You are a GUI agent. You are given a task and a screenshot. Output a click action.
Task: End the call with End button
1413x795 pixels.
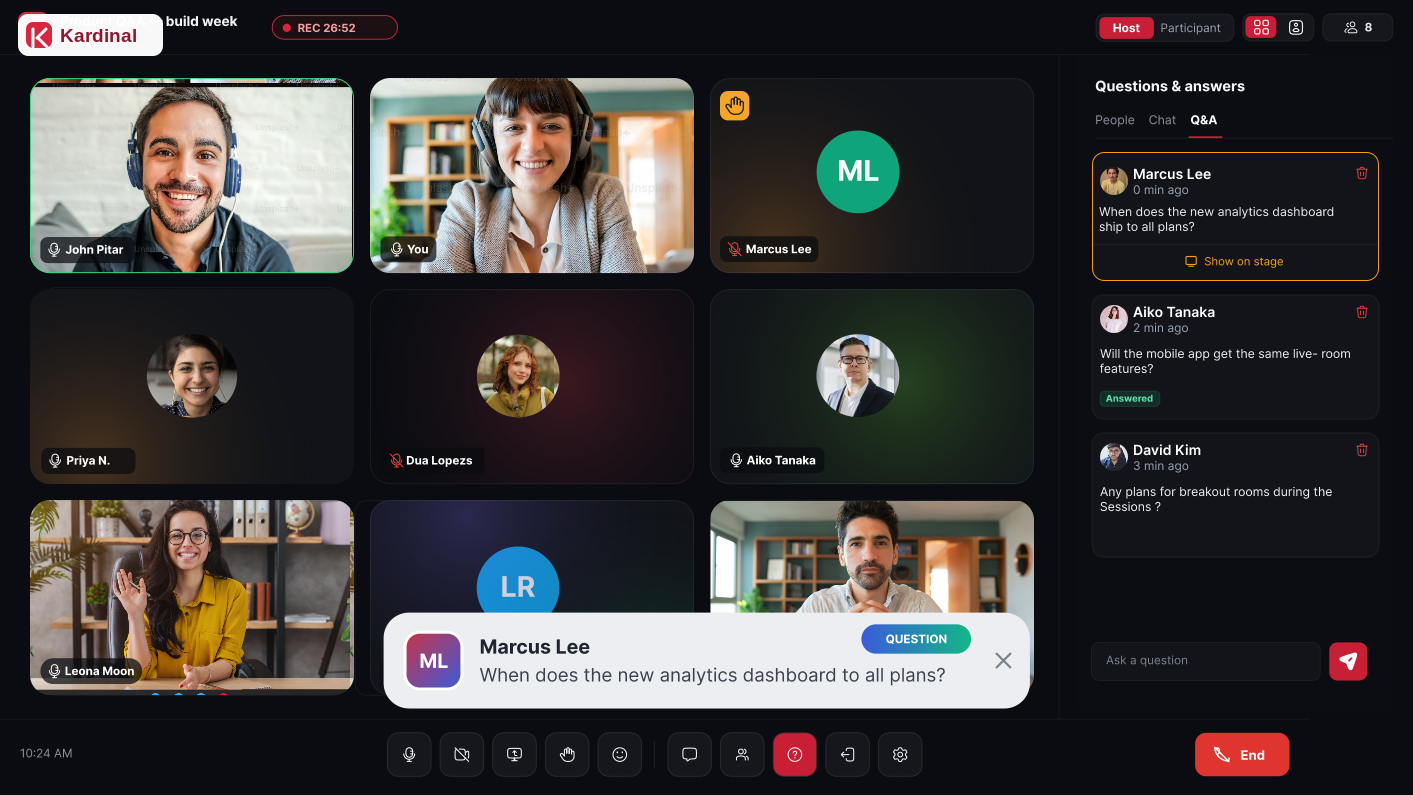(x=1242, y=755)
